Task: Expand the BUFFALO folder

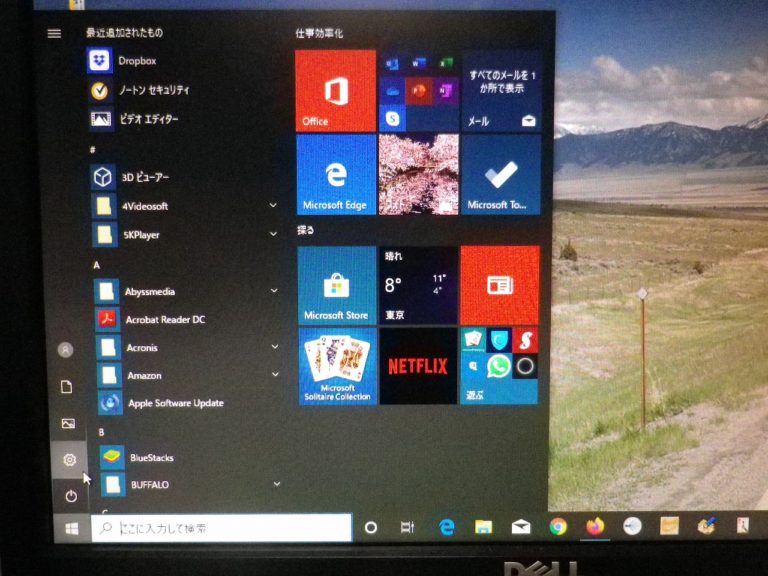Action: 277,484
